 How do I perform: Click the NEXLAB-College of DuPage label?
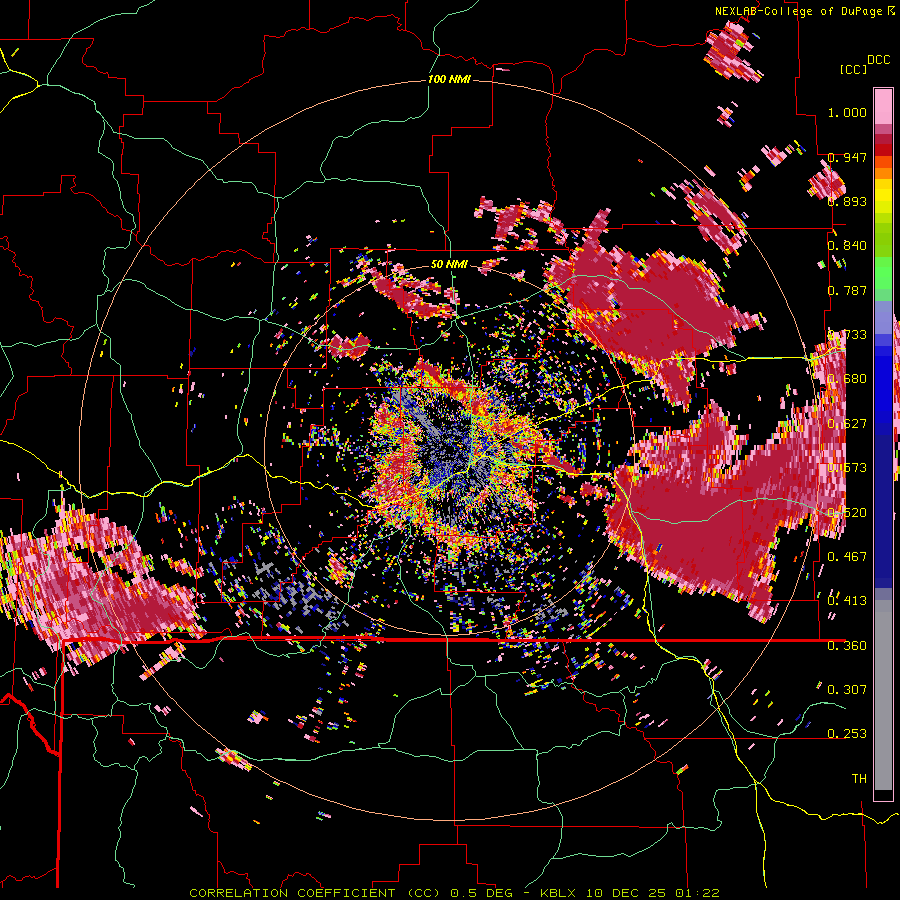(798, 11)
